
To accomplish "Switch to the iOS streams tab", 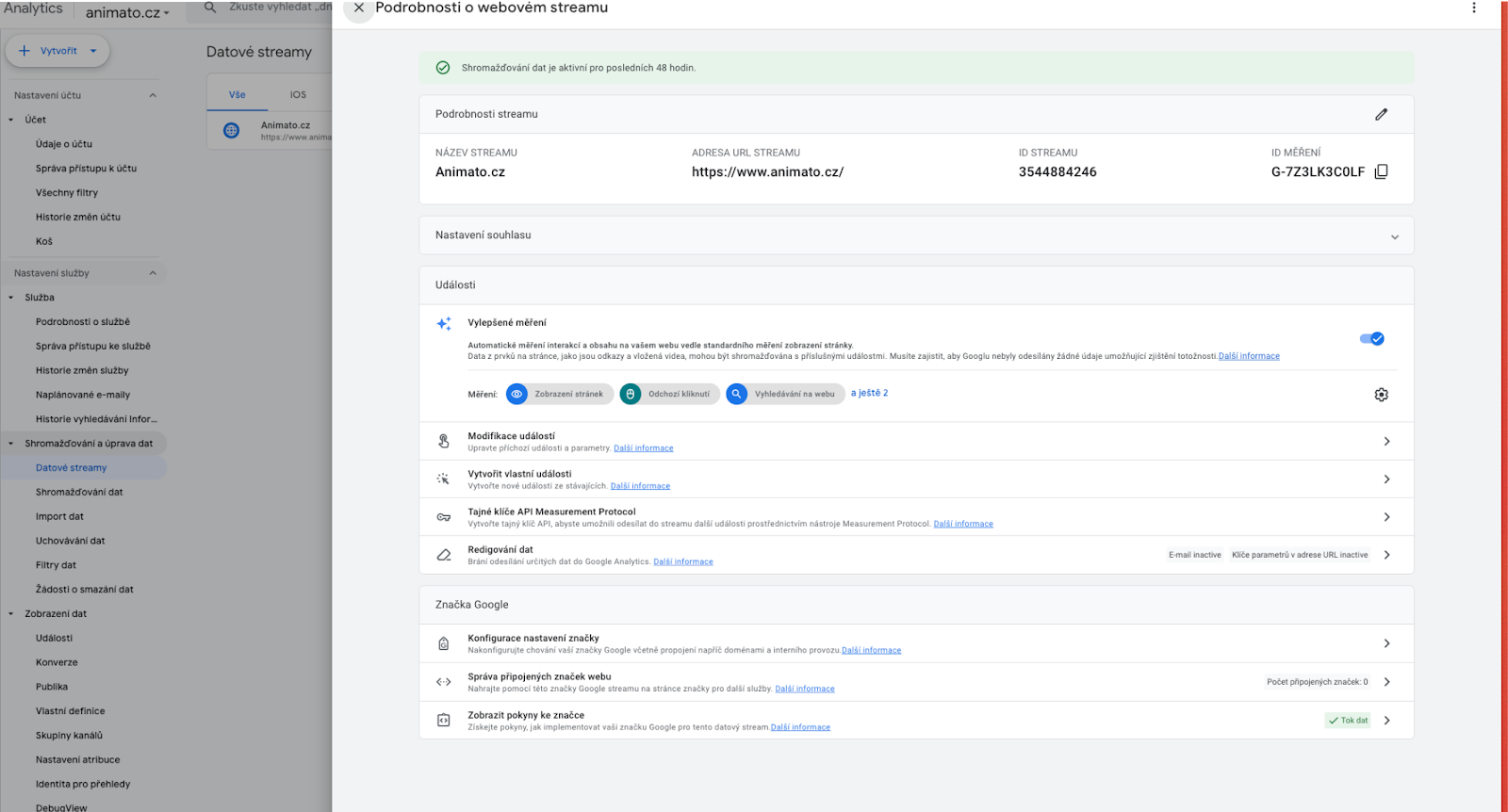I will [x=298, y=94].
